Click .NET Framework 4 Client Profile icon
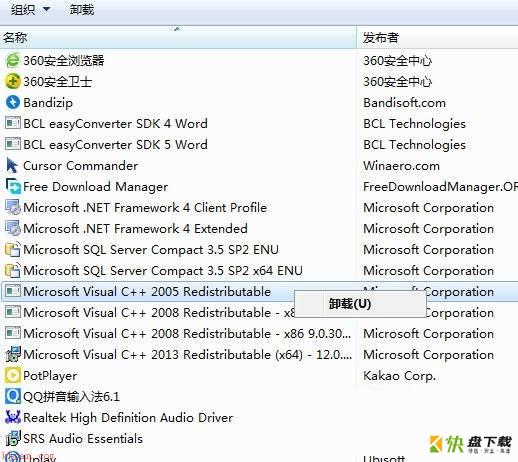 point(13,208)
